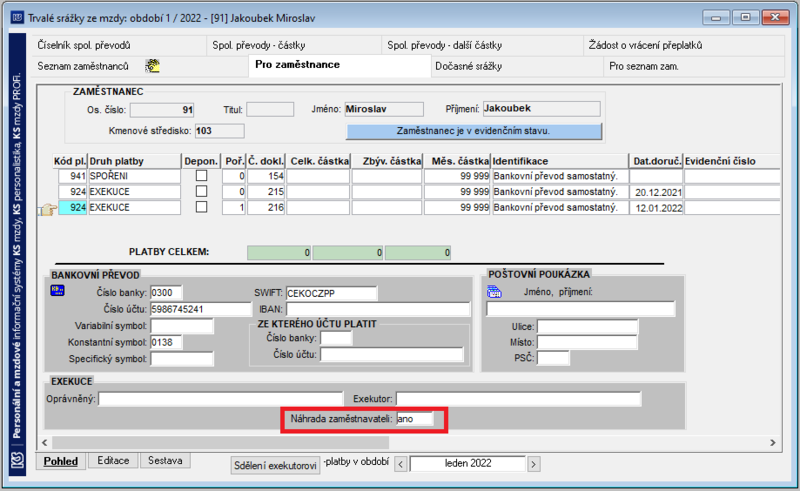The height and width of the screenshot is (491, 800).
Task: Minimize the Trvalé srážky window
Action: tap(716, 18)
